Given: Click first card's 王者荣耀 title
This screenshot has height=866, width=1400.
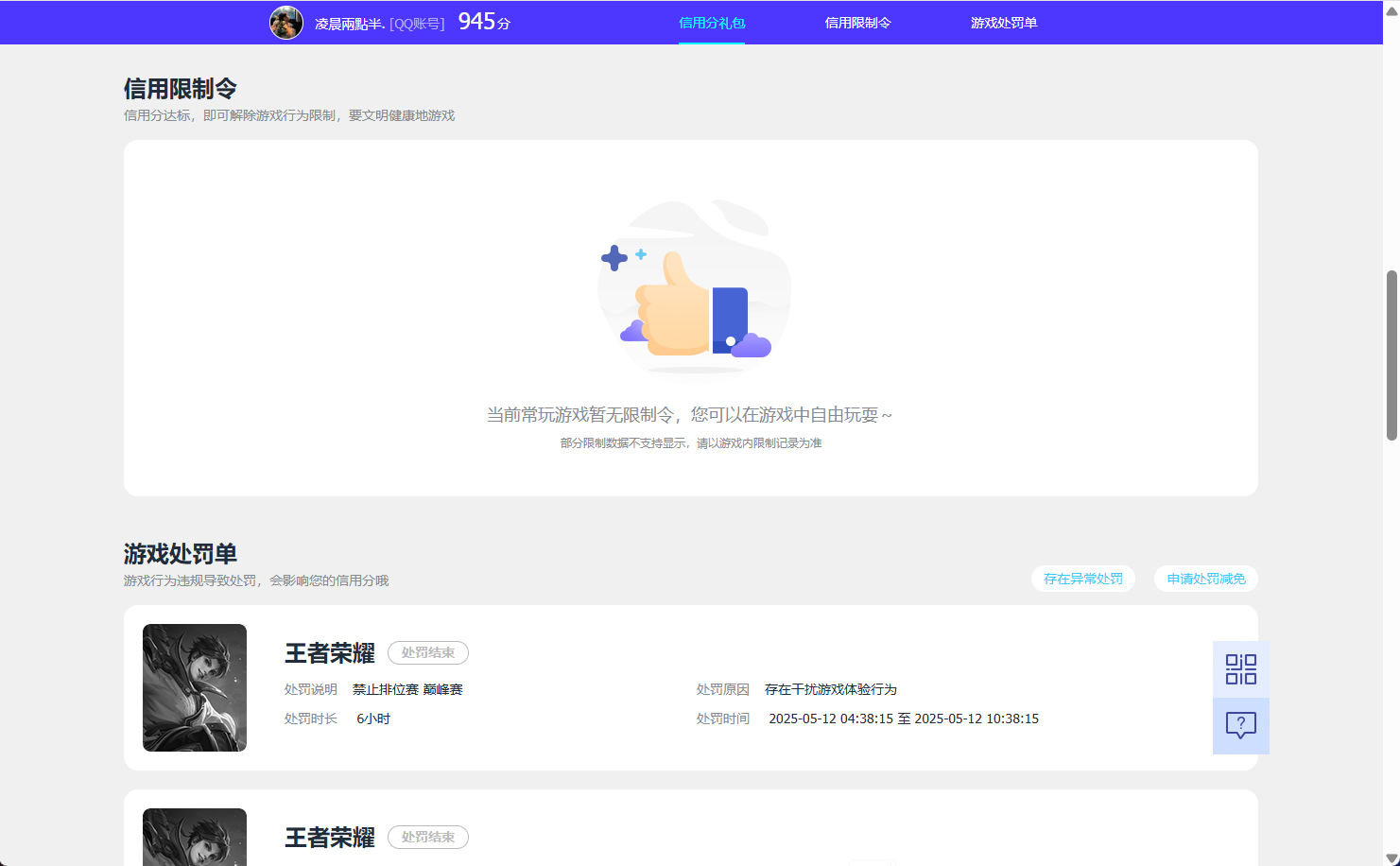Looking at the screenshot, I should click(x=330, y=653).
